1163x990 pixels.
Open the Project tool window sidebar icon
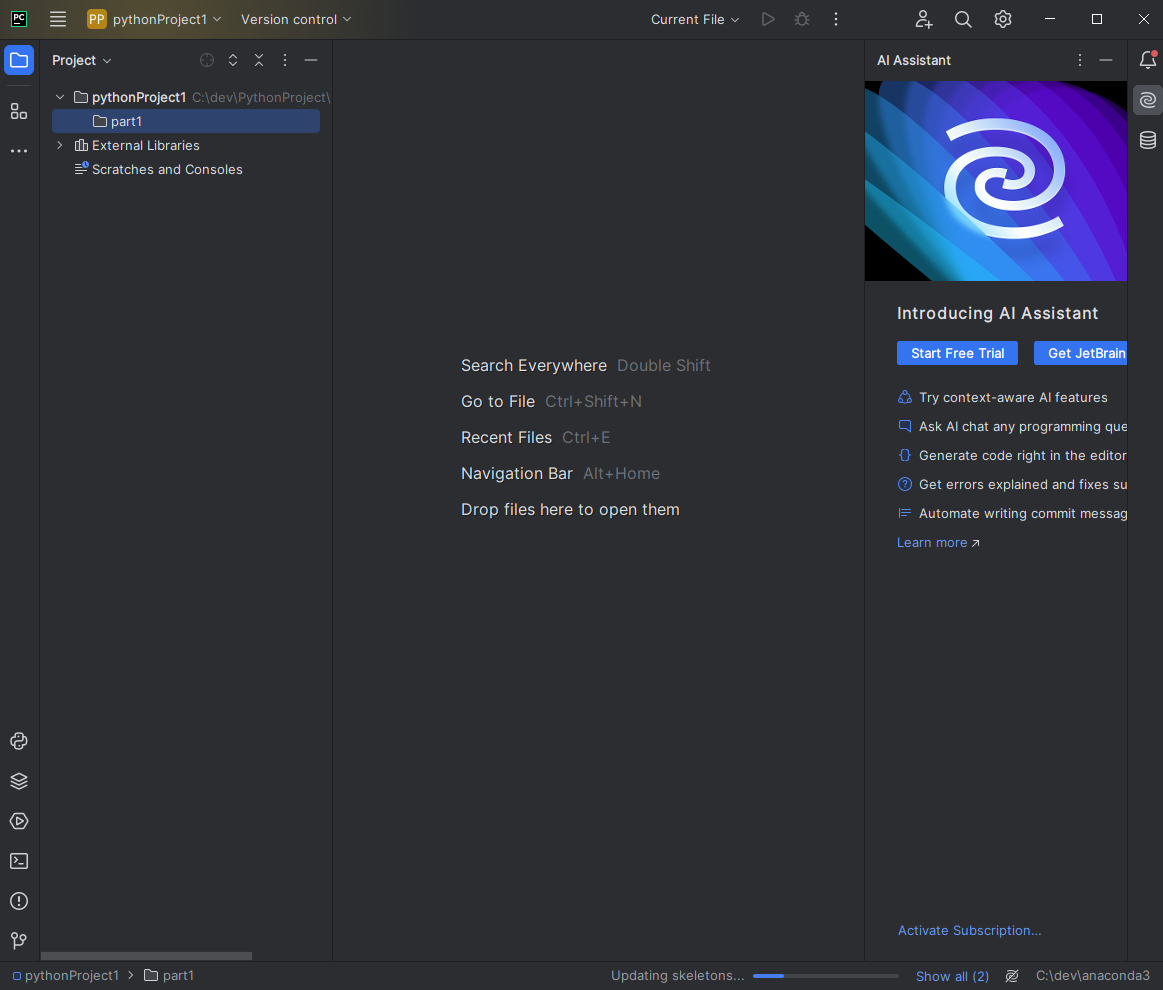click(19, 60)
